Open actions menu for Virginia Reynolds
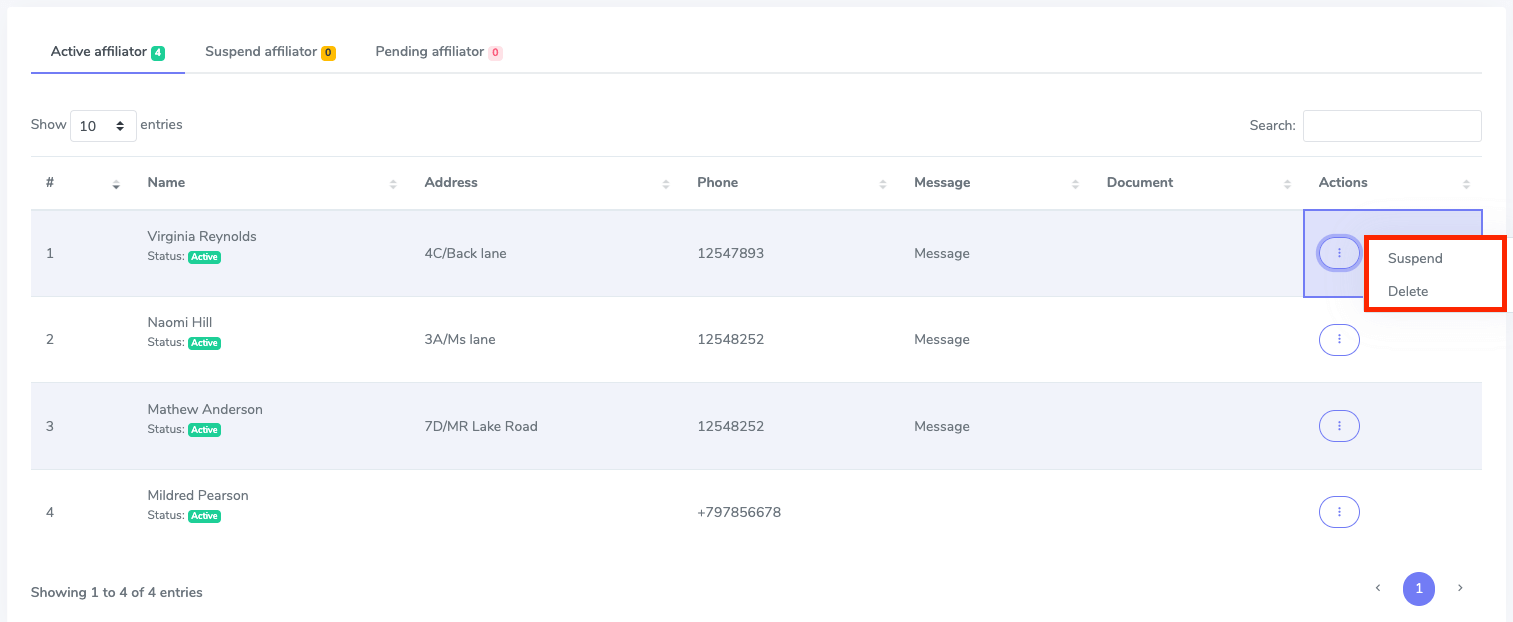Viewport: 1513px width, 622px height. 1339,253
